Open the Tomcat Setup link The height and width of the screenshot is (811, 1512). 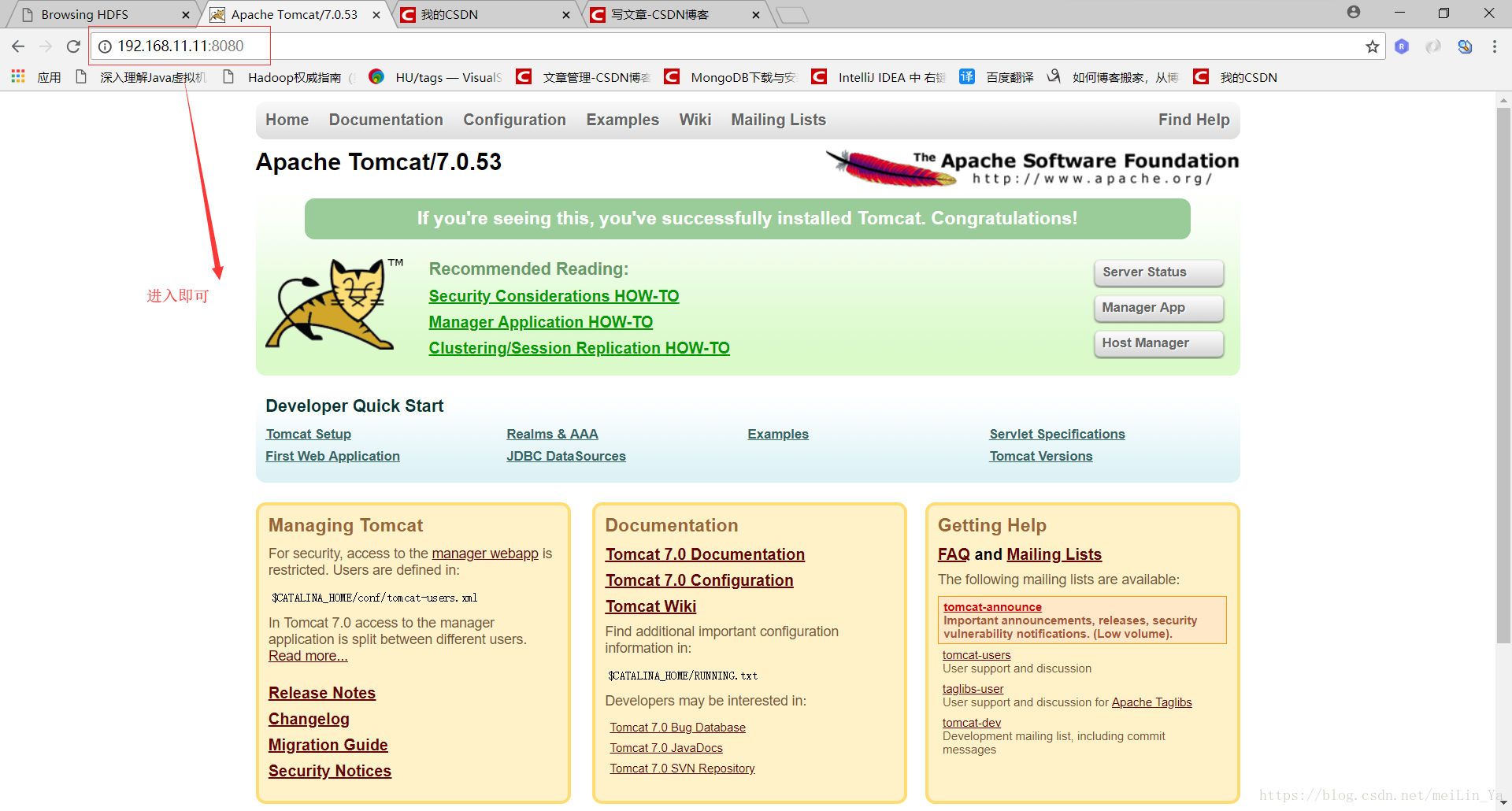[x=308, y=434]
